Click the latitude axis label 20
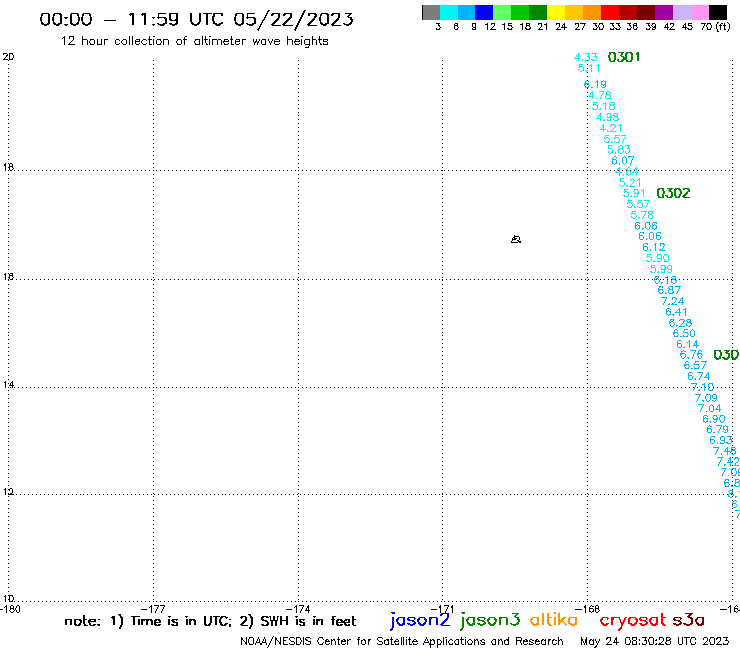This screenshot has width=740, height=650. (x=8, y=57)
